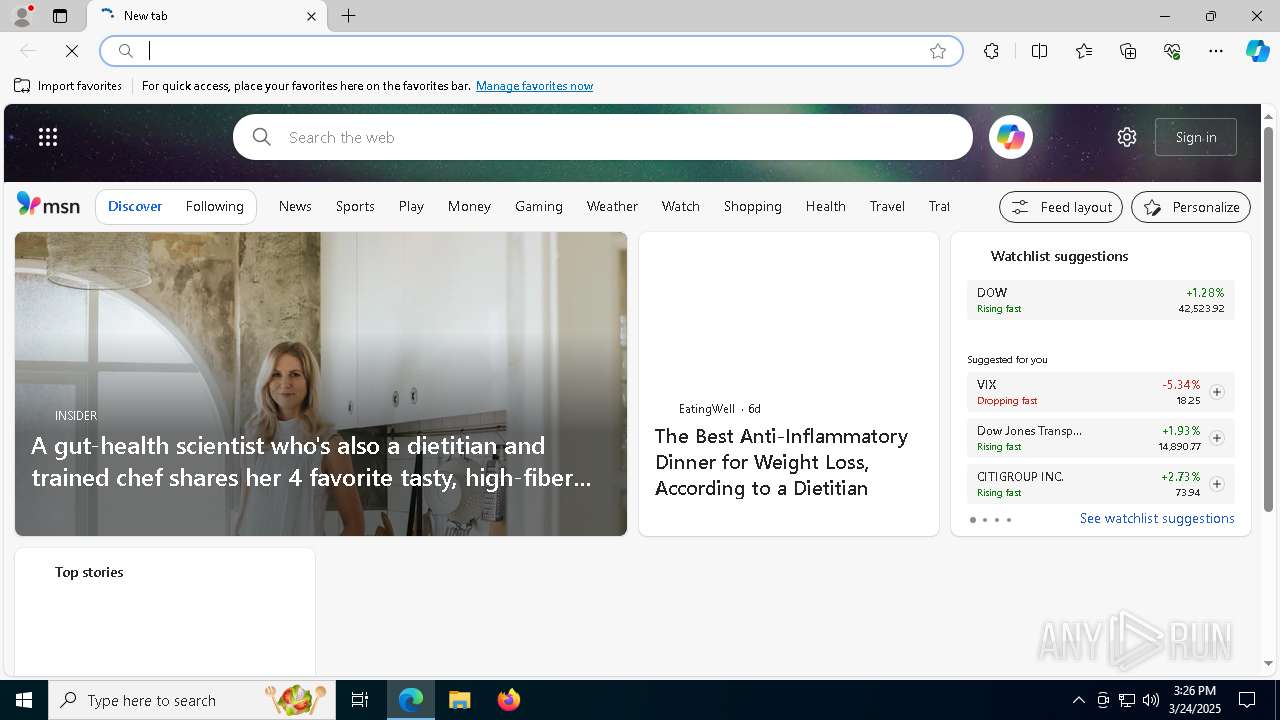Open the Gaming section
This screenshot has height=720, width=1280.
coord(539,206)
